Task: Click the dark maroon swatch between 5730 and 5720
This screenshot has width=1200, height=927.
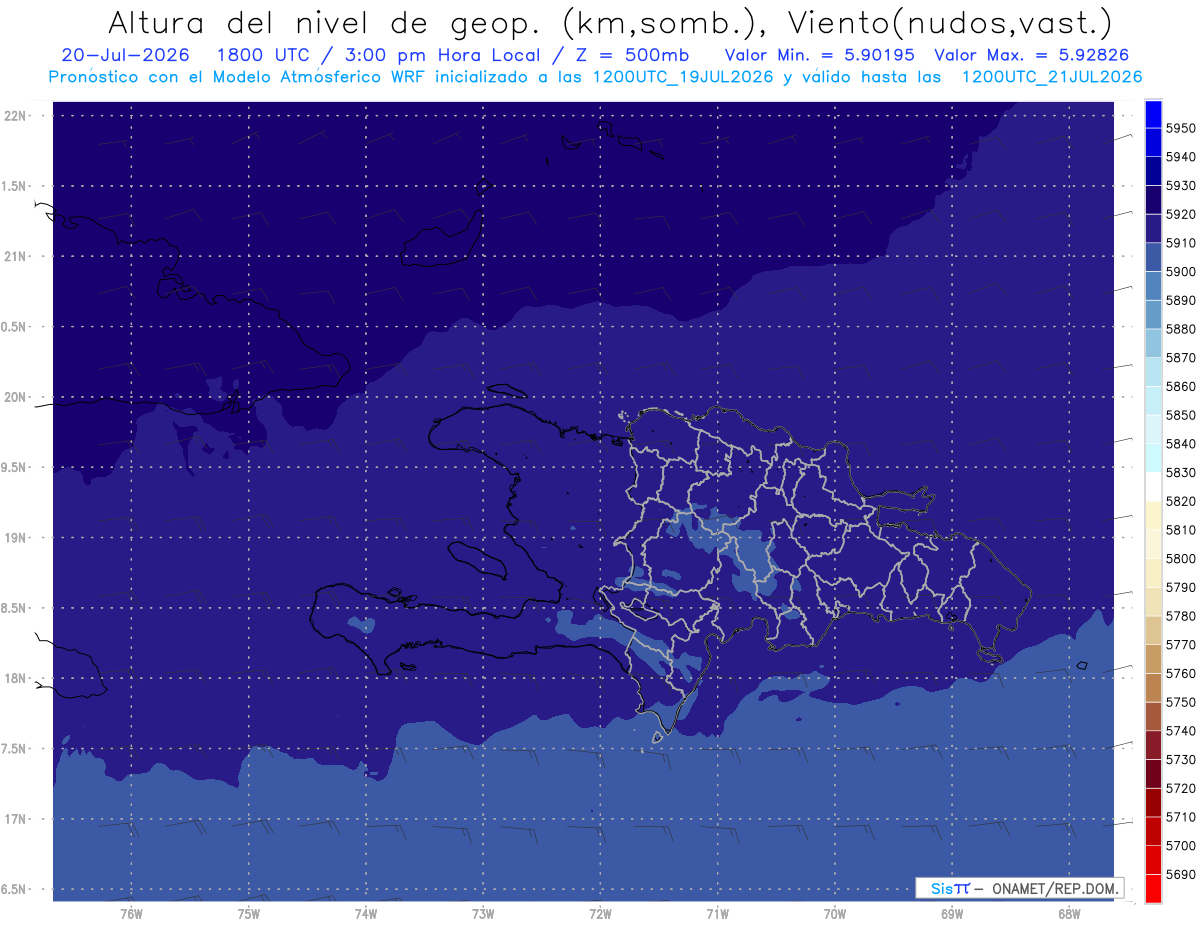Action: coord(1153,773)
